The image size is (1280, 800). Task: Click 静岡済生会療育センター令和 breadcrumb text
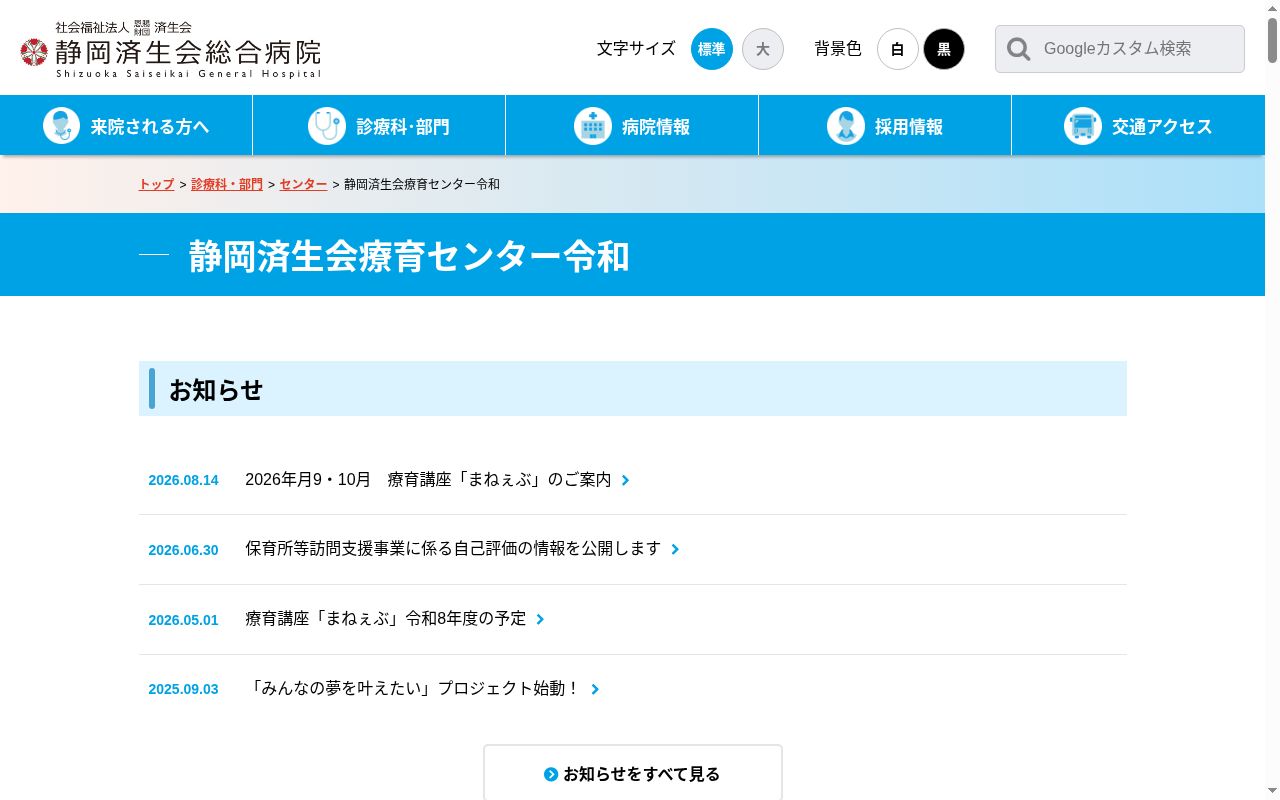[422, 184]
